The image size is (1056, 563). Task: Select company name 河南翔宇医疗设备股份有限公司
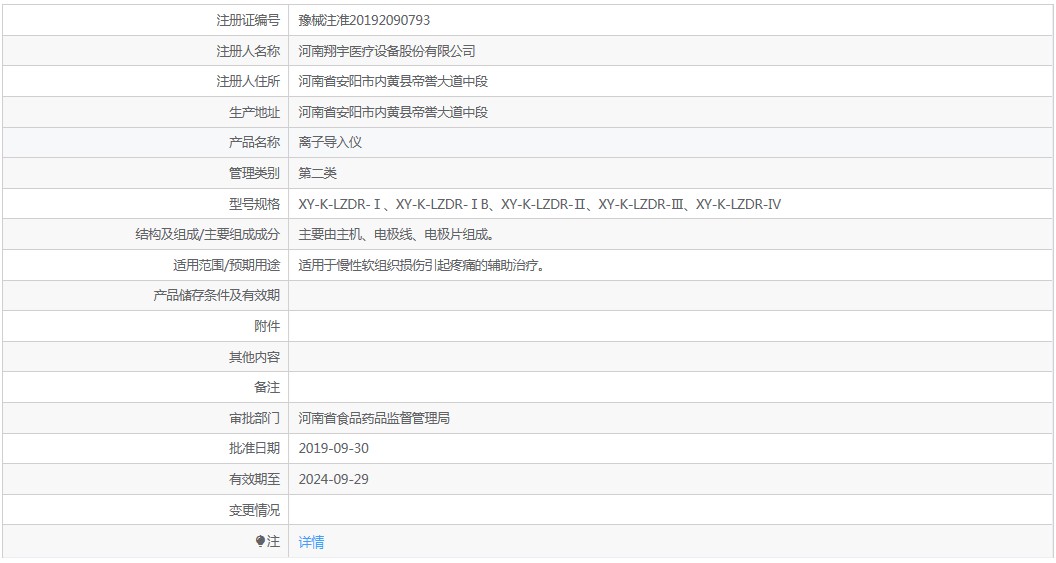point(387,51)
